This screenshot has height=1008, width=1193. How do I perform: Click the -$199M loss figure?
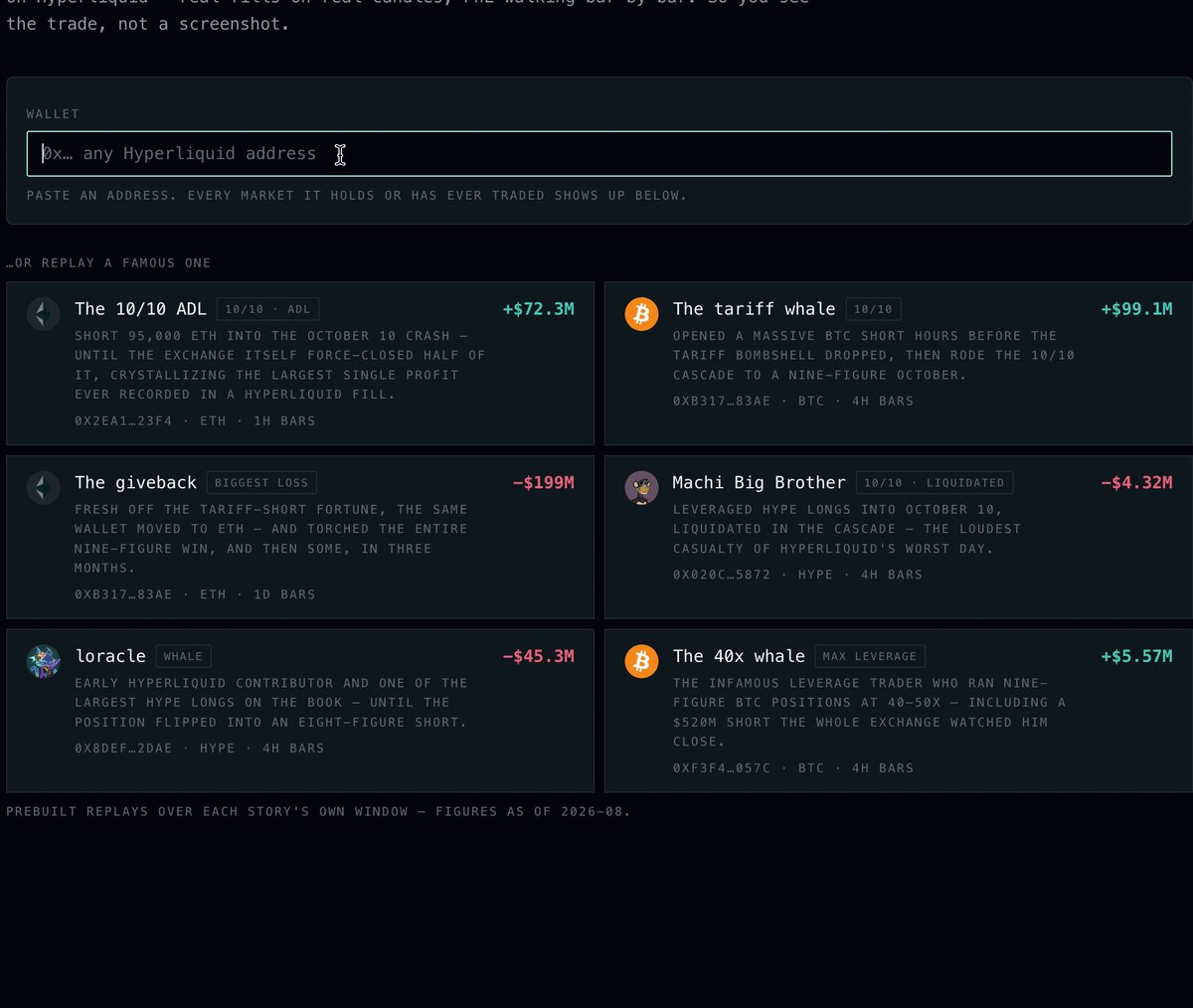[x=543, y=483]
